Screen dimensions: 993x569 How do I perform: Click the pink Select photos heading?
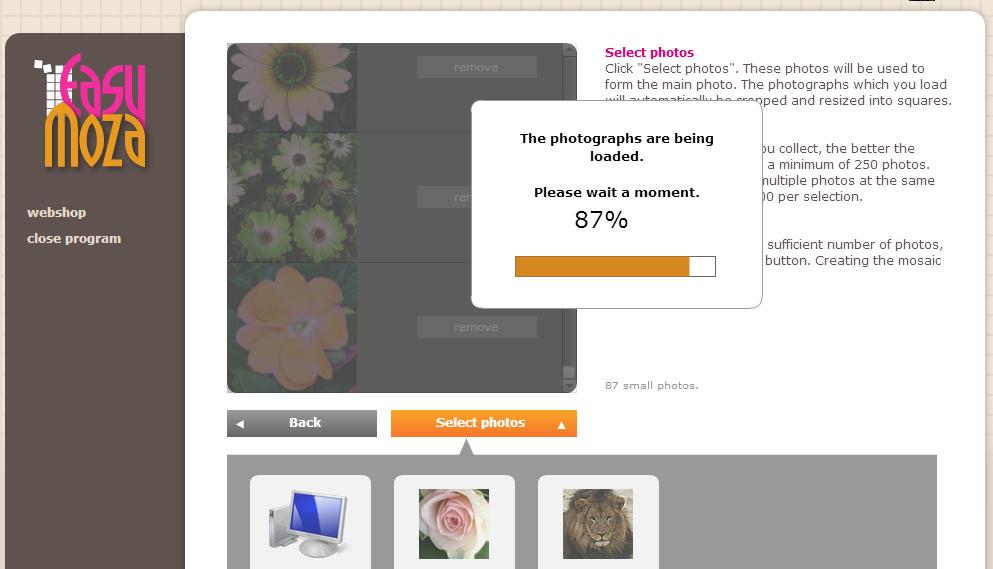tap(649, 52)
